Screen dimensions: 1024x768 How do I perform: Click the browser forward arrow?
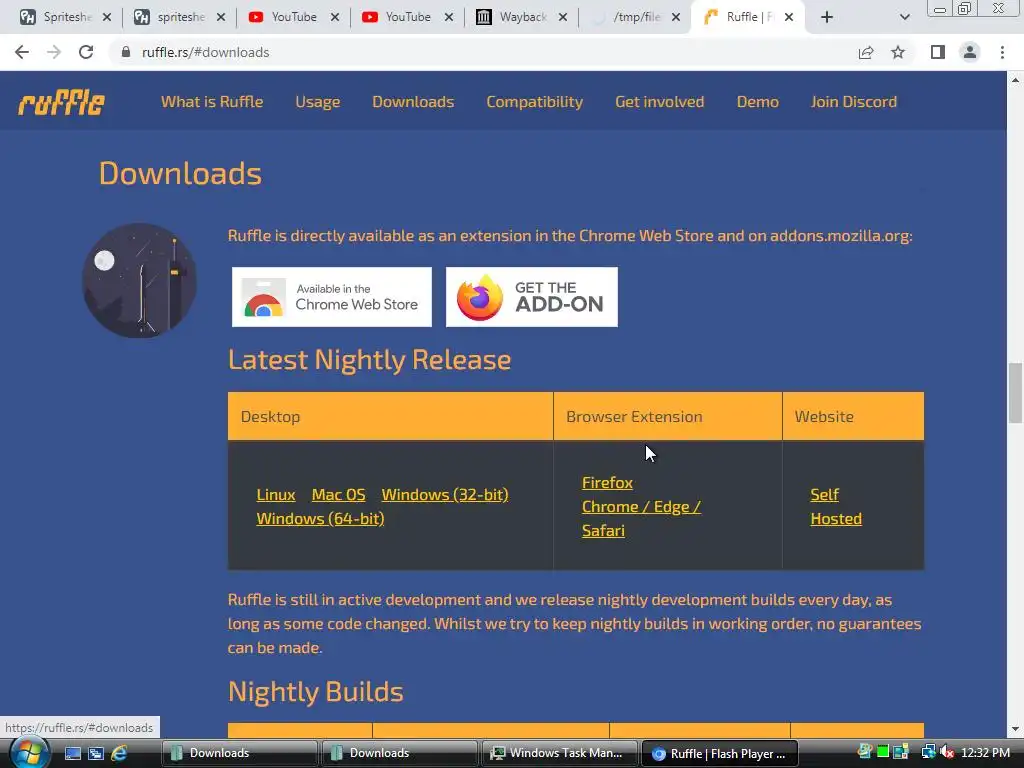tap(54, 52)
